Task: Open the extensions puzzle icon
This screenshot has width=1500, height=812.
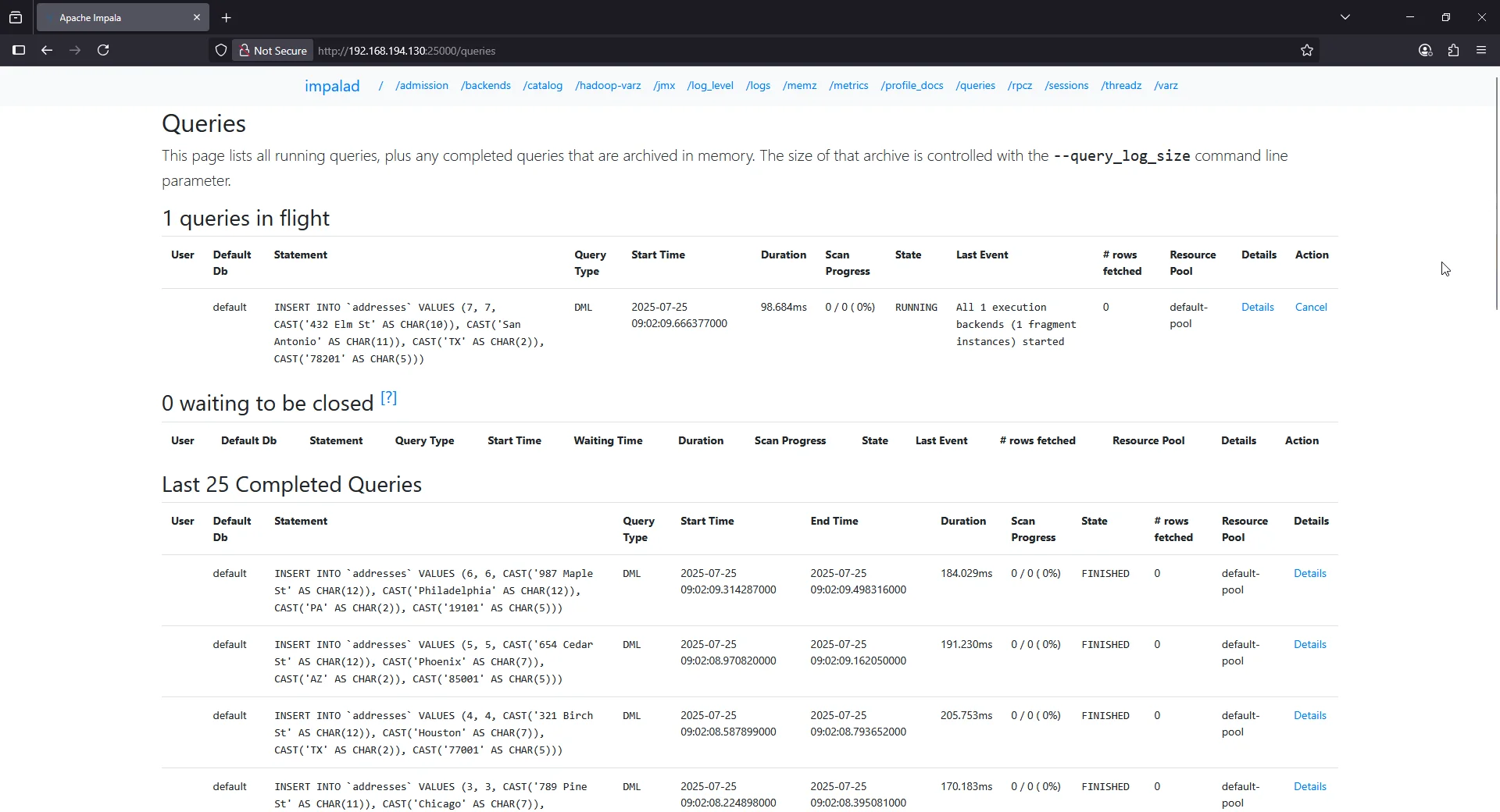Action: pos(1453,51)
